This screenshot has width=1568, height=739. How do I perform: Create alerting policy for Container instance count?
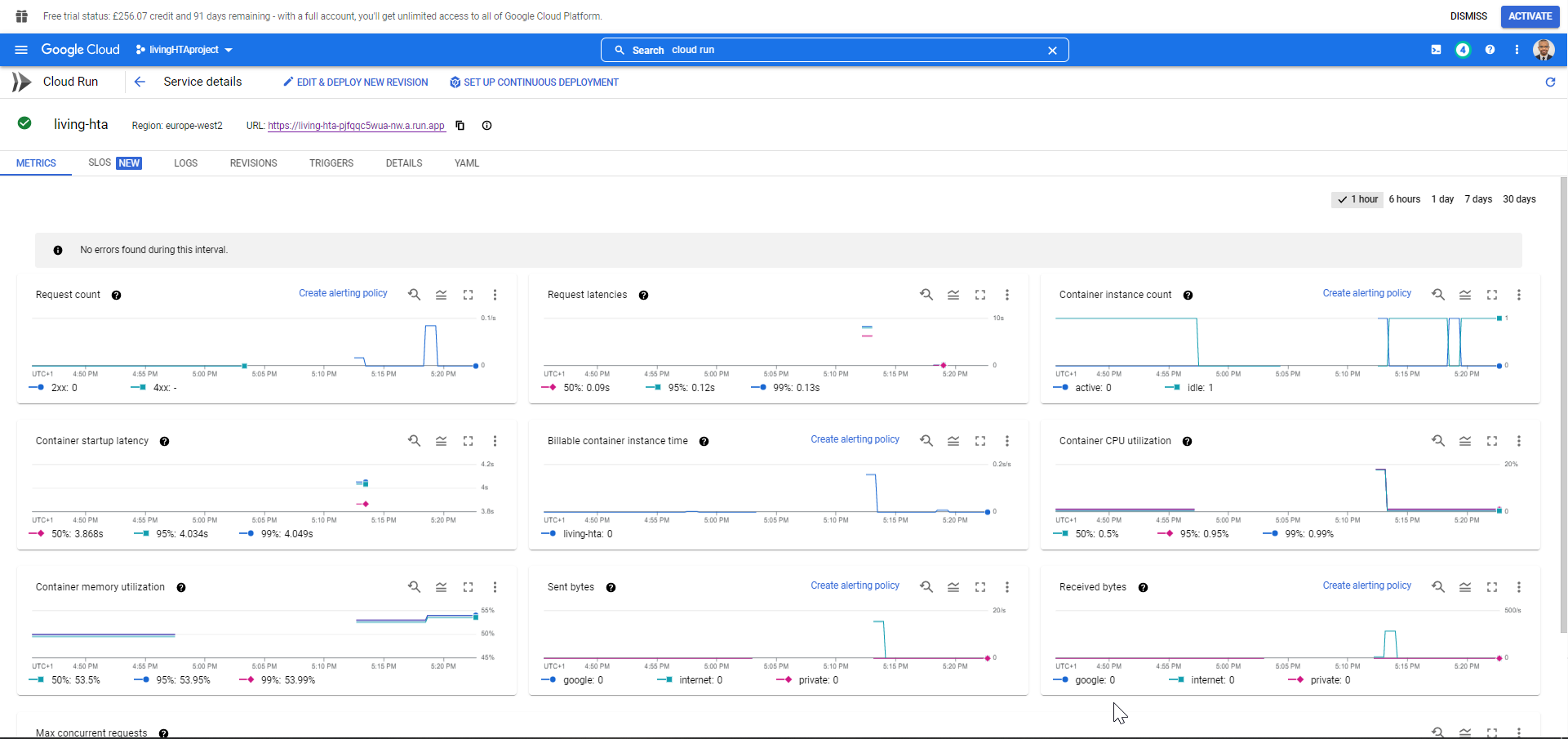tap(1367, 293)
